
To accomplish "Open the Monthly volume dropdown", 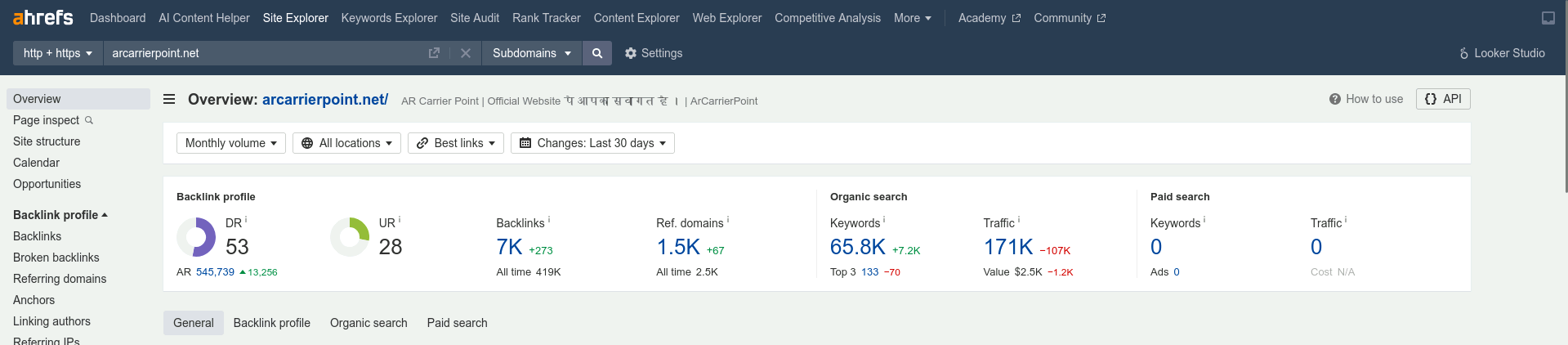I will [x=231, y=143].
